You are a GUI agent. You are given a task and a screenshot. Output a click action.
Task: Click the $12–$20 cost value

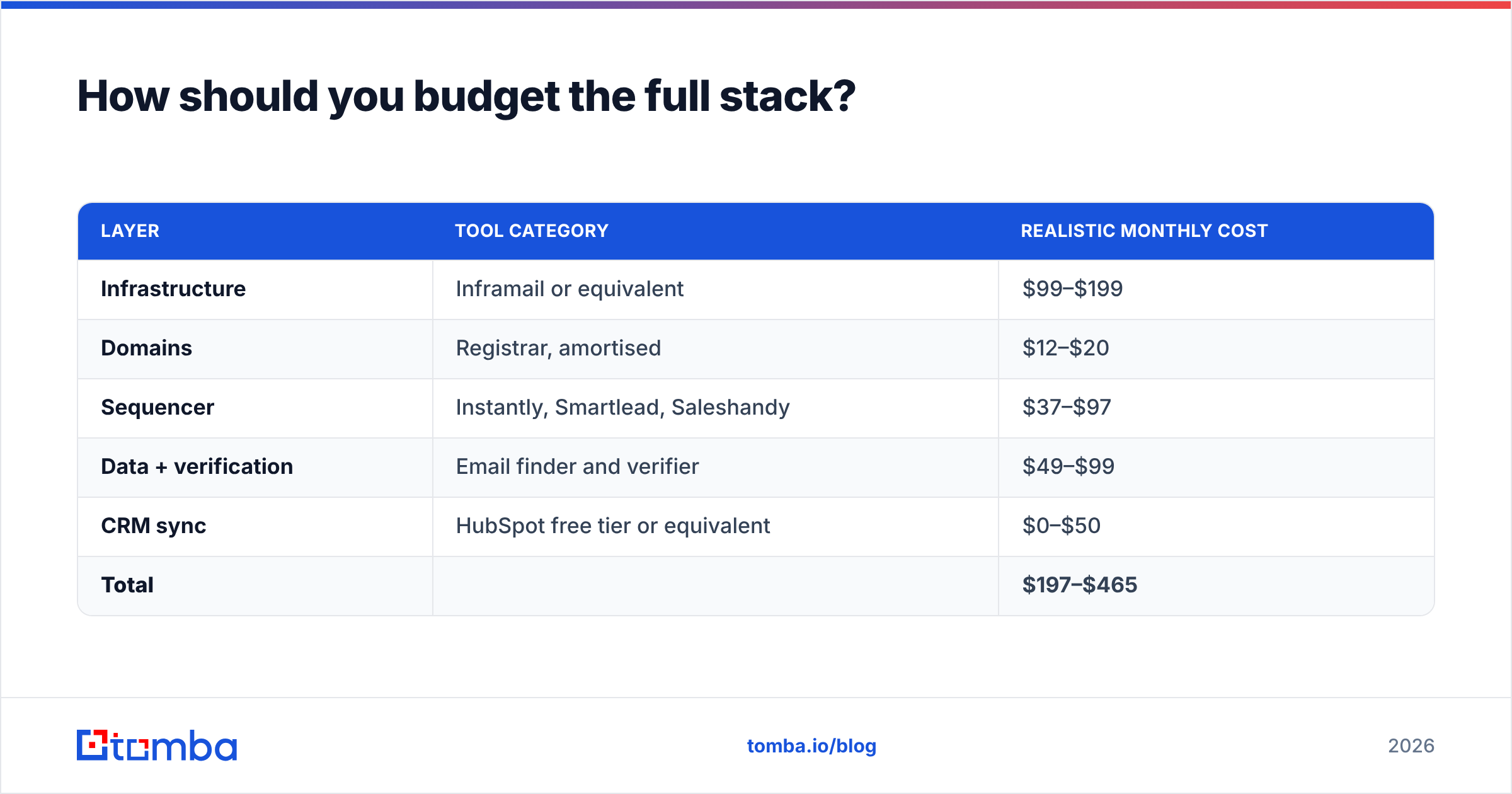(x=1065, y=348)
